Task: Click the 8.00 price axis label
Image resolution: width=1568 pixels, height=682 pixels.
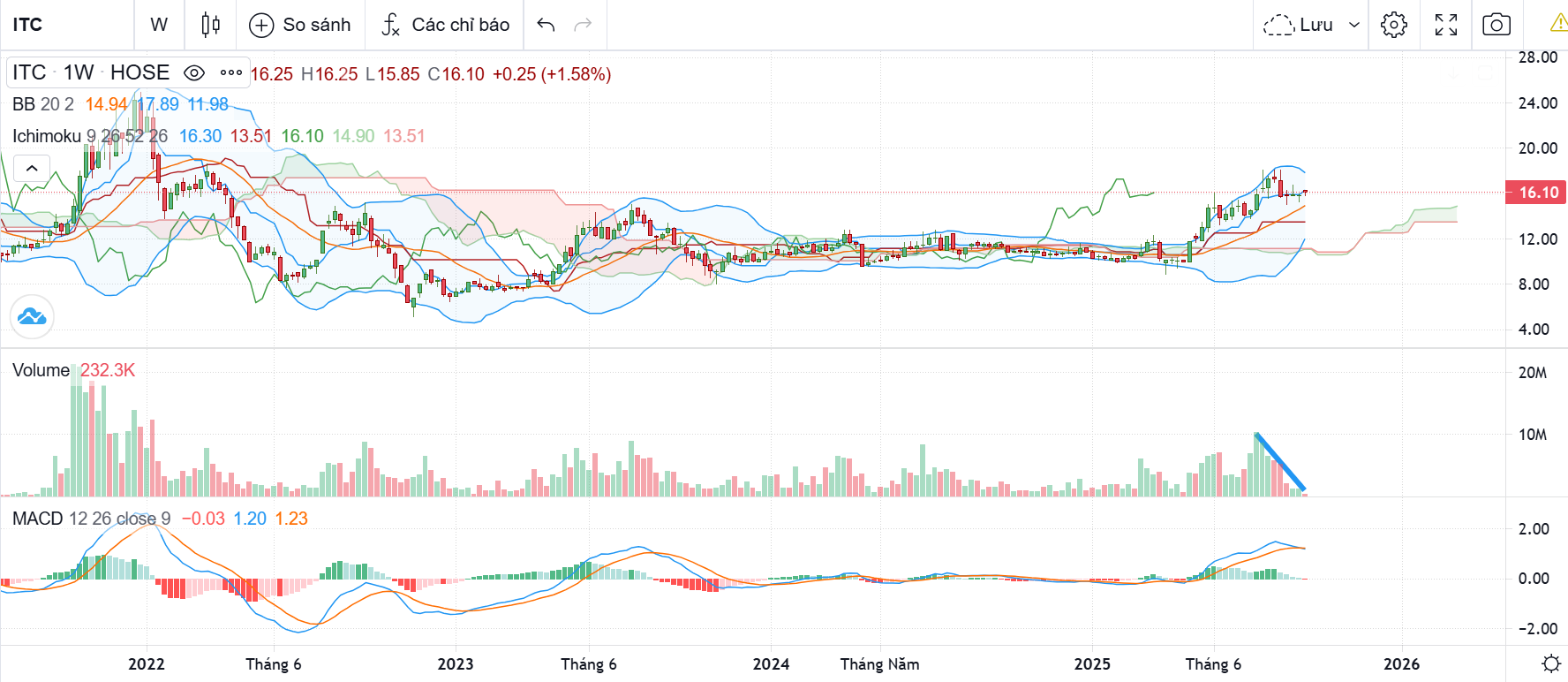Action: pos(1534,284)
